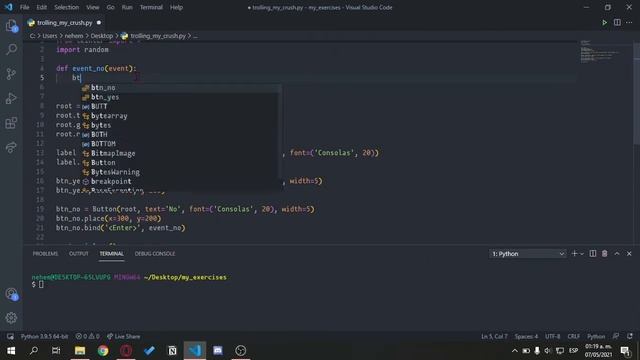The height and width of the screenshot is (360, 640).
Task: Select BitmapImage autocomplete suggestion
Action: pos(181,153)
